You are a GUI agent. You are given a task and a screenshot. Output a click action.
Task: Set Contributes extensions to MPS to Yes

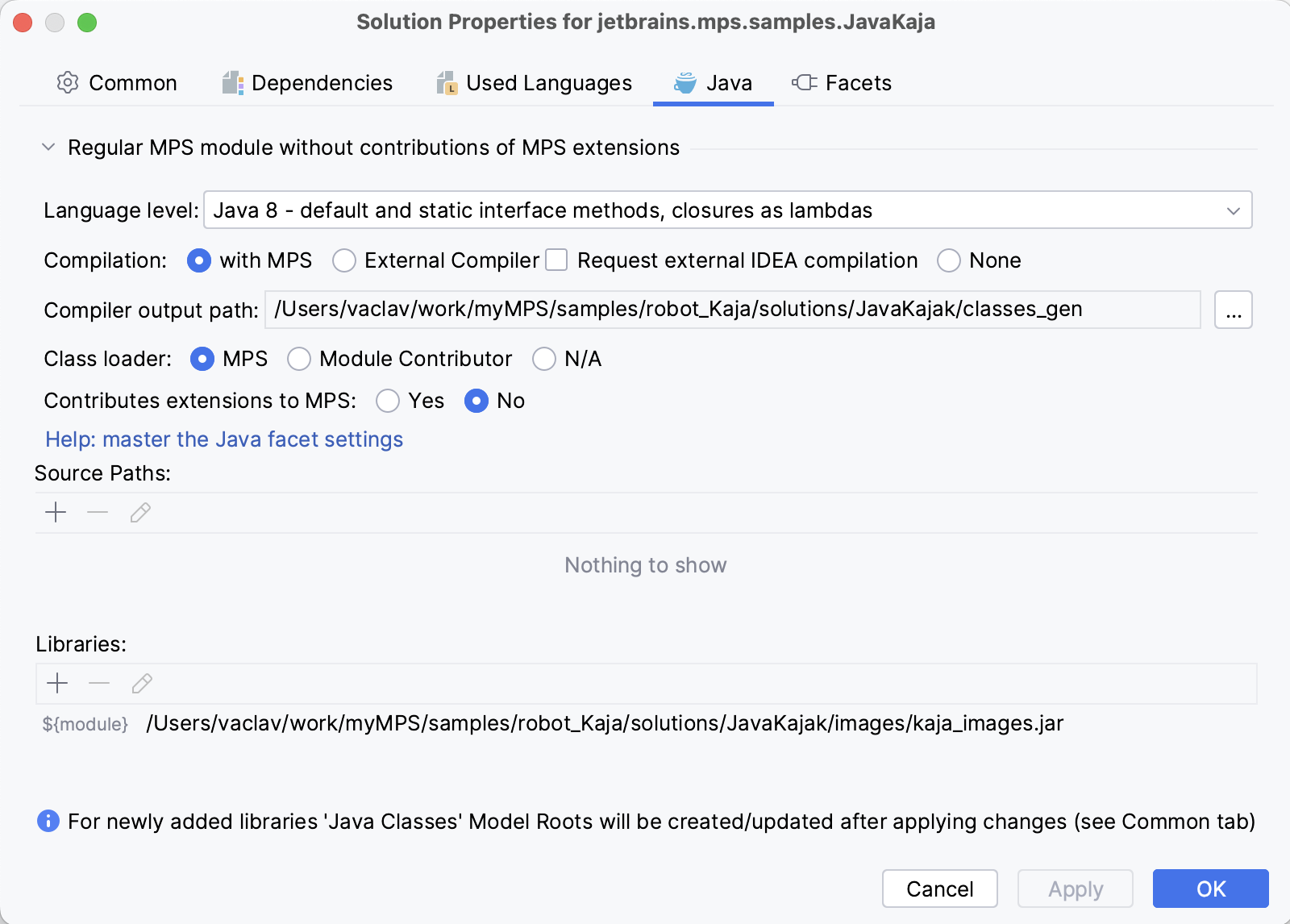[x=388, y=401]
